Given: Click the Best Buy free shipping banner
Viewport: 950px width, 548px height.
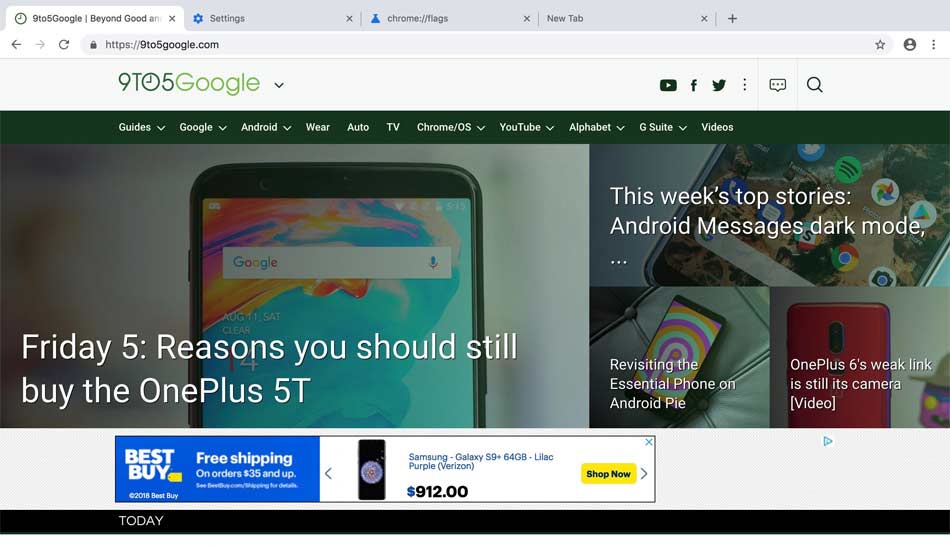Looking at the screenshot, I should click(x=218, y=469).
